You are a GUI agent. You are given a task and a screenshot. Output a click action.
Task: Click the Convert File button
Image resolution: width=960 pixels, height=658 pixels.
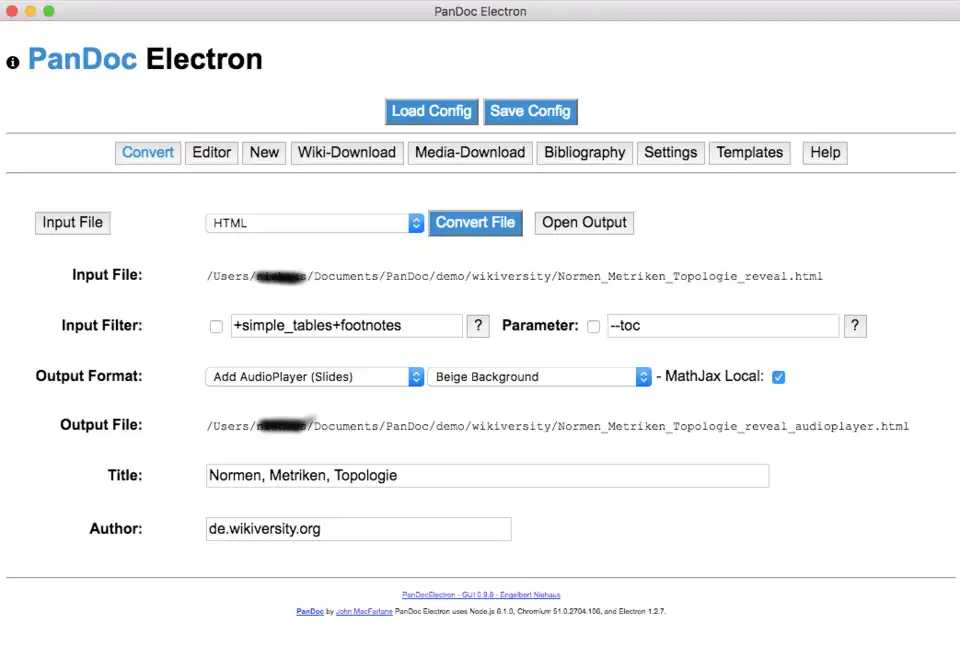coord(476,223)
